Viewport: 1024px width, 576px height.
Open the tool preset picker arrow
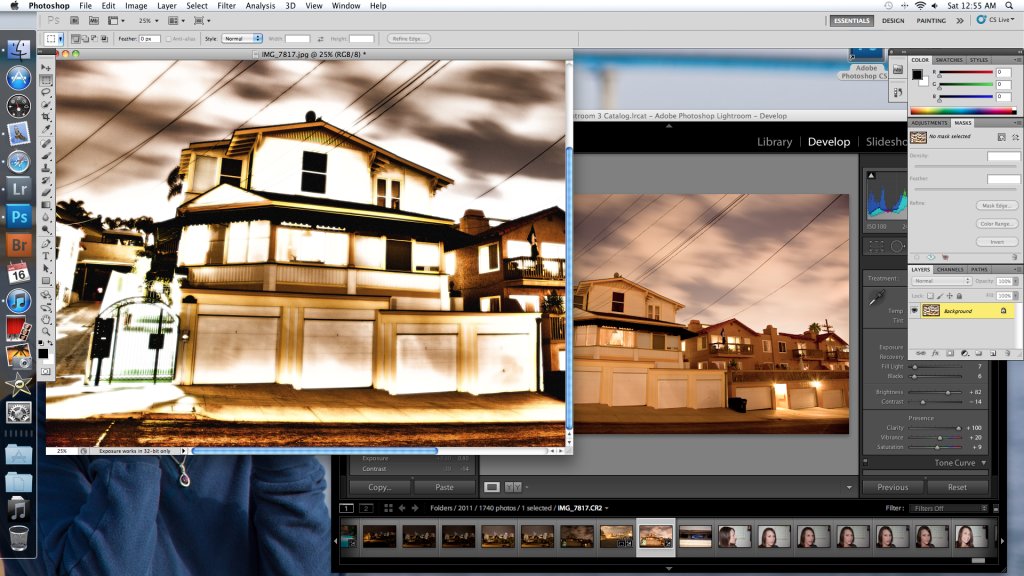[x=61, y=39]
